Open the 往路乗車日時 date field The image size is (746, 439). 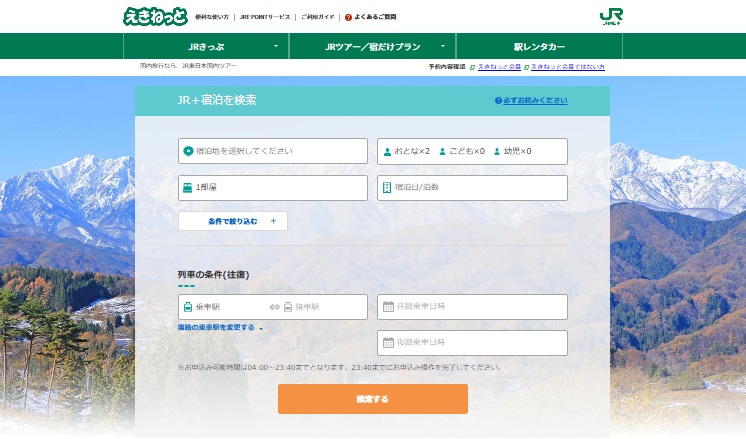click(472, 307)
